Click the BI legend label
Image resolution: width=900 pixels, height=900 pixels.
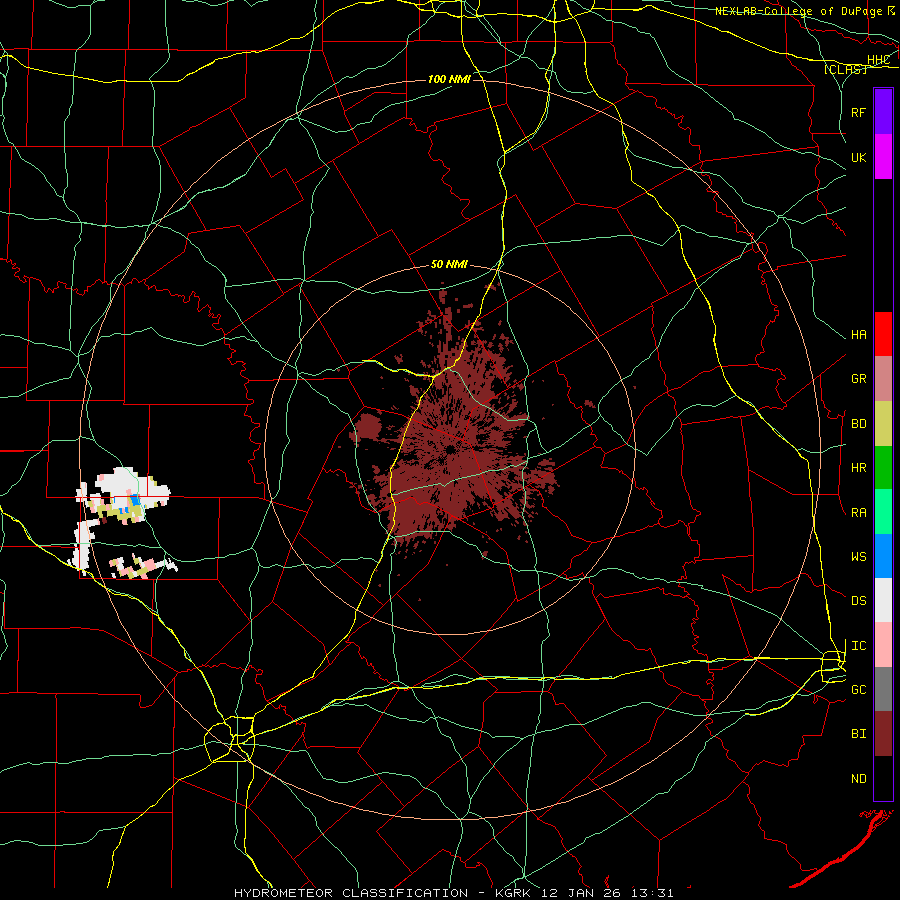coord(858,734)
